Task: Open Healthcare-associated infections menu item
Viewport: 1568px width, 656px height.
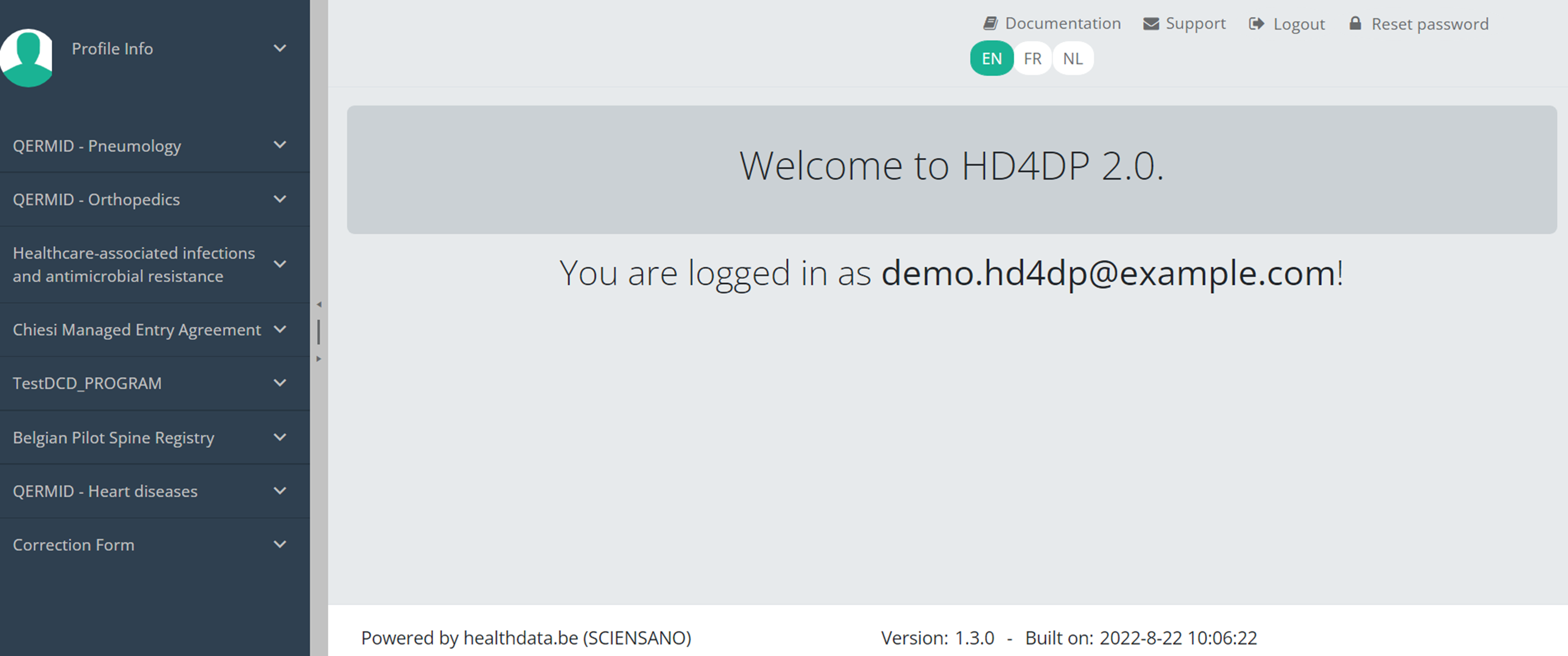Action: click(x=134, y=264)
